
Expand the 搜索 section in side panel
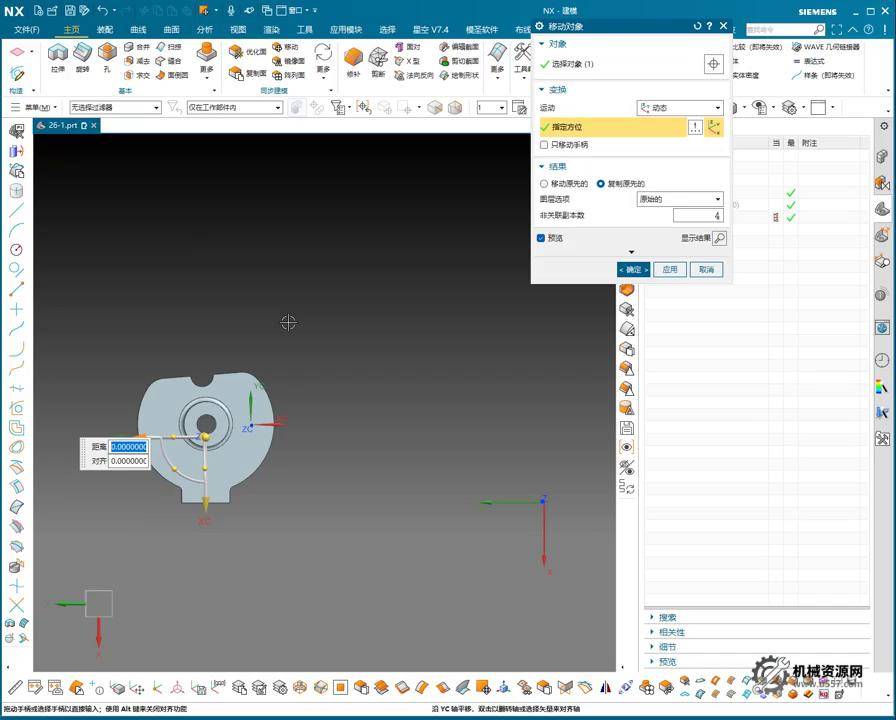667,618
